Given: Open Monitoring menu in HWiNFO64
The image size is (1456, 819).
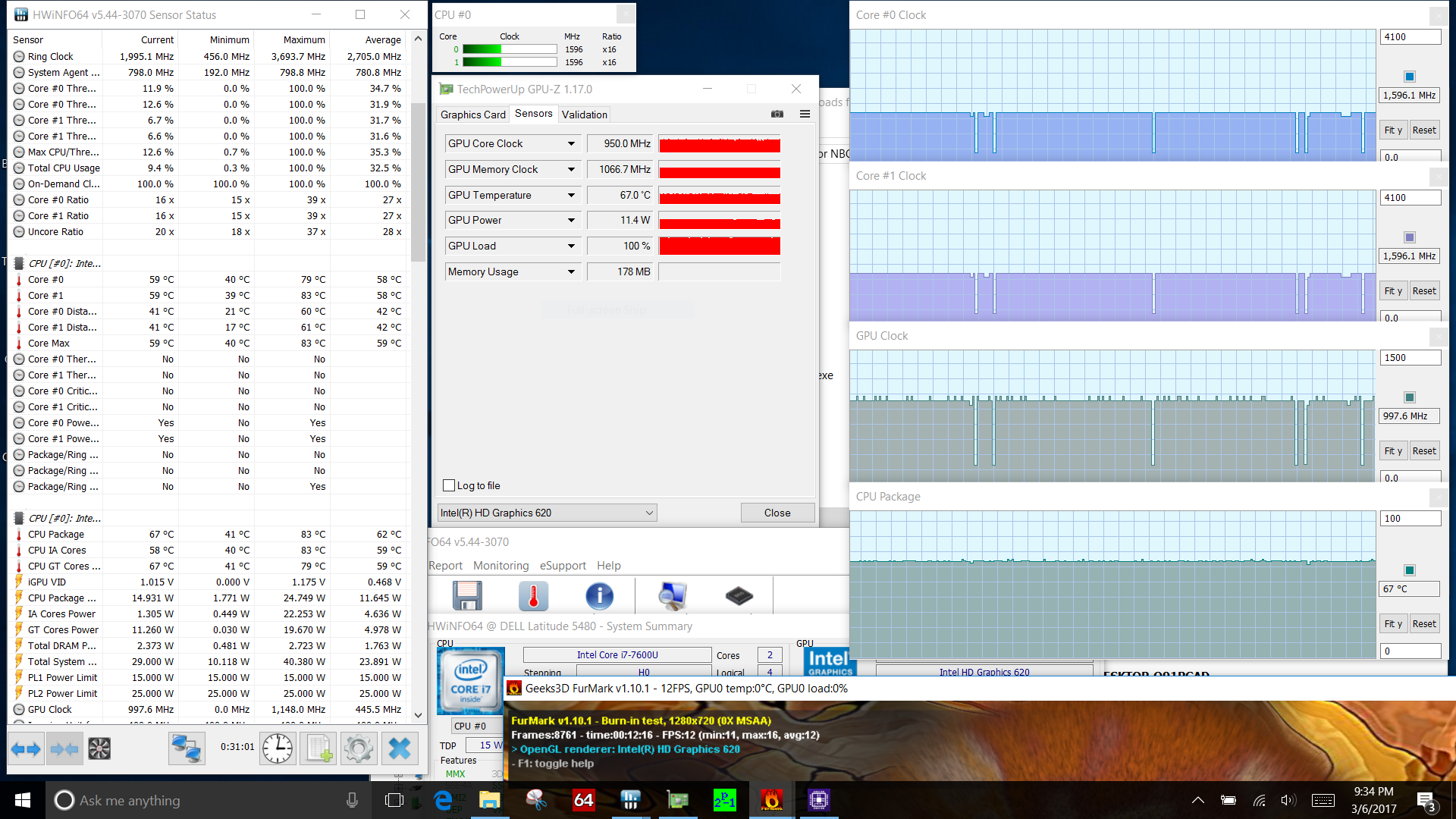Looking at the screenshot, I should tap(500, 566).
